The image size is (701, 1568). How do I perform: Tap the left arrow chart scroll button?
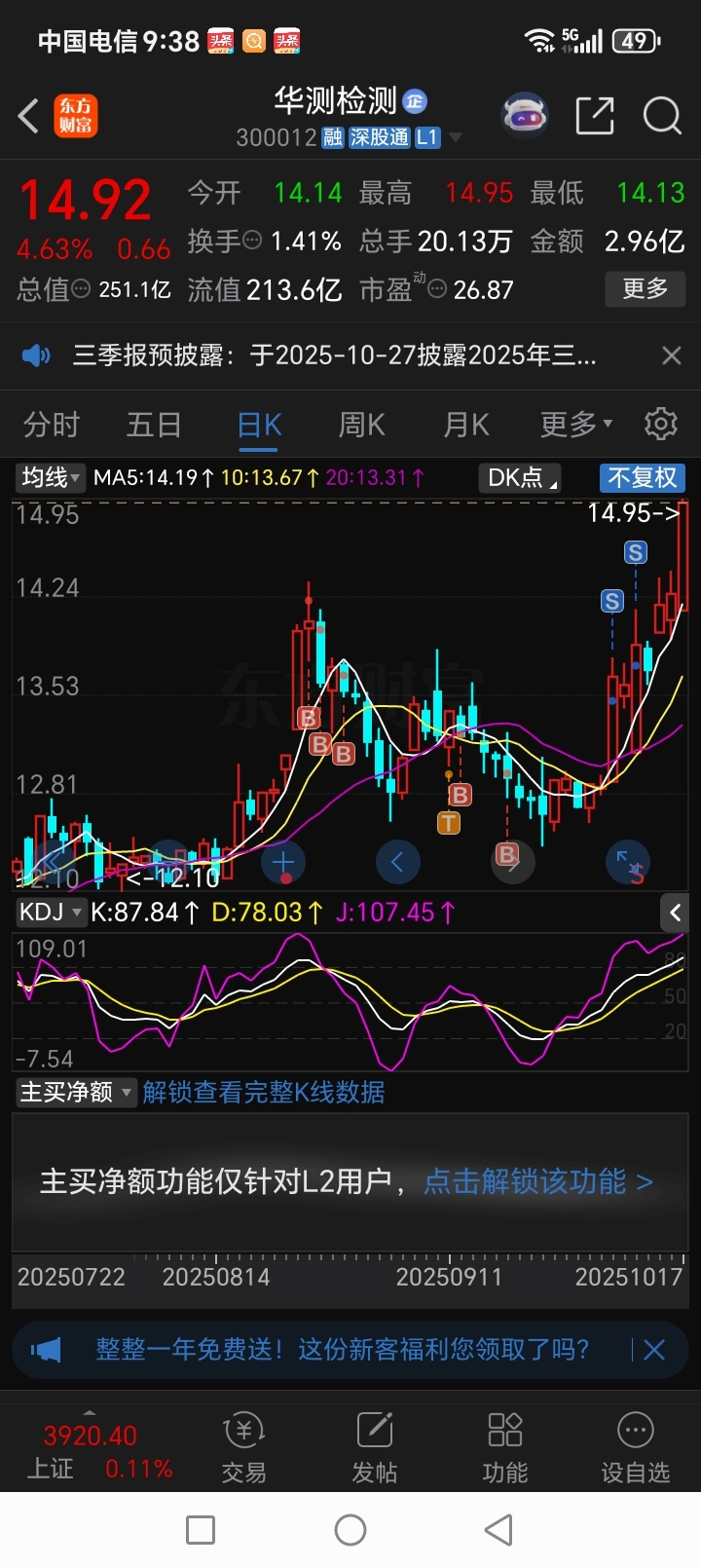tap(397, 862)
